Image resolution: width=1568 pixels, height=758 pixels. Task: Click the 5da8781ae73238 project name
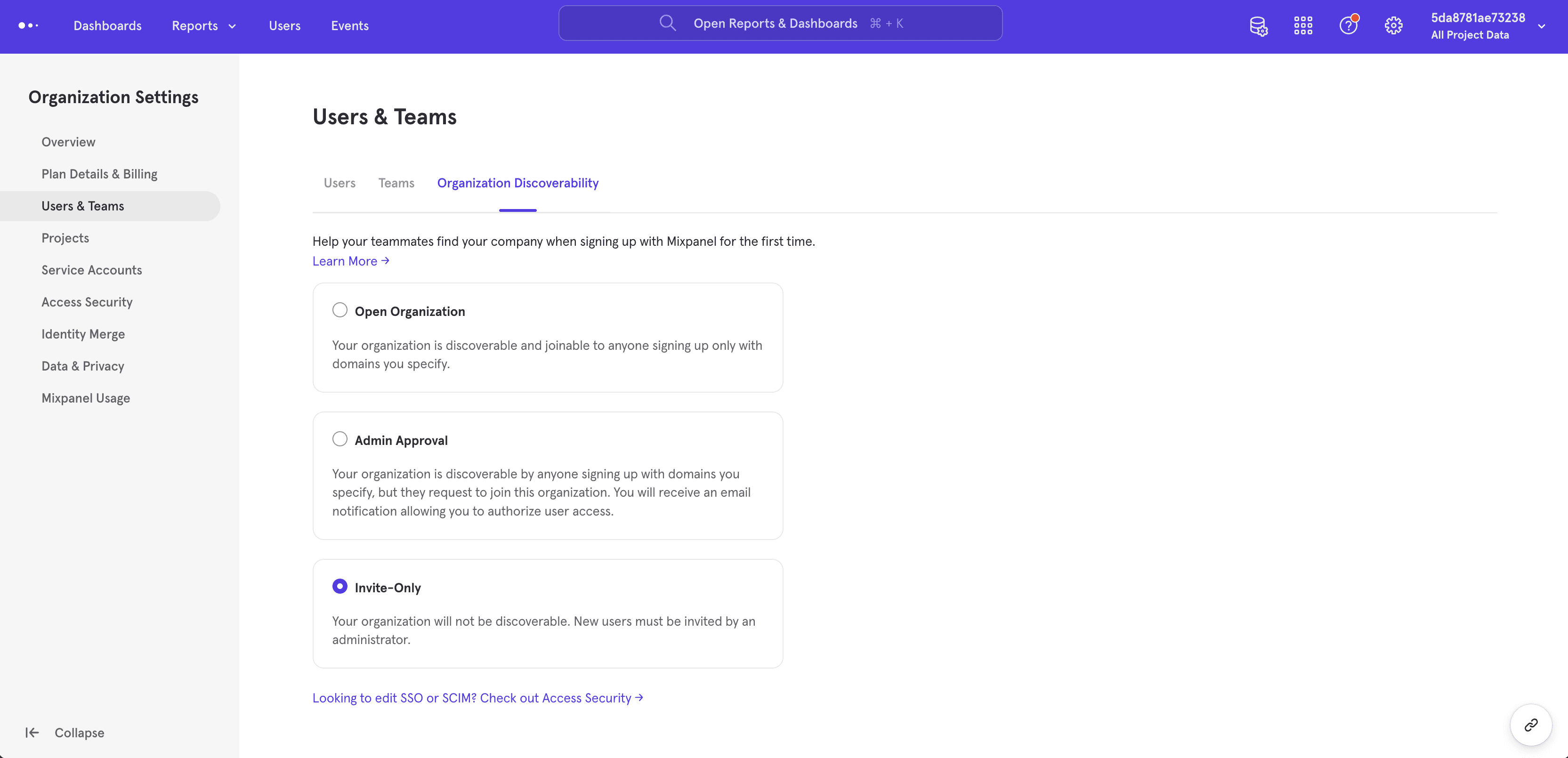[1478, 18]
